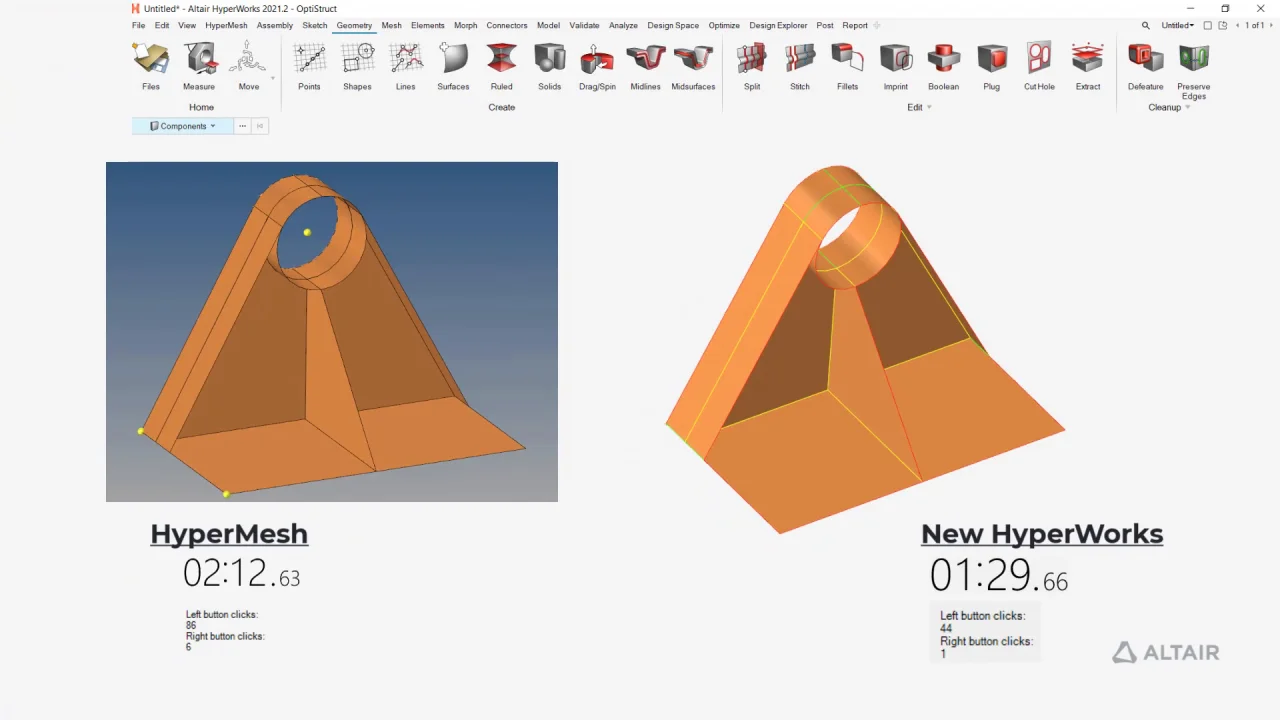
Task: Add a ribbon with the plus icon
Action: (x=877, y=25)
